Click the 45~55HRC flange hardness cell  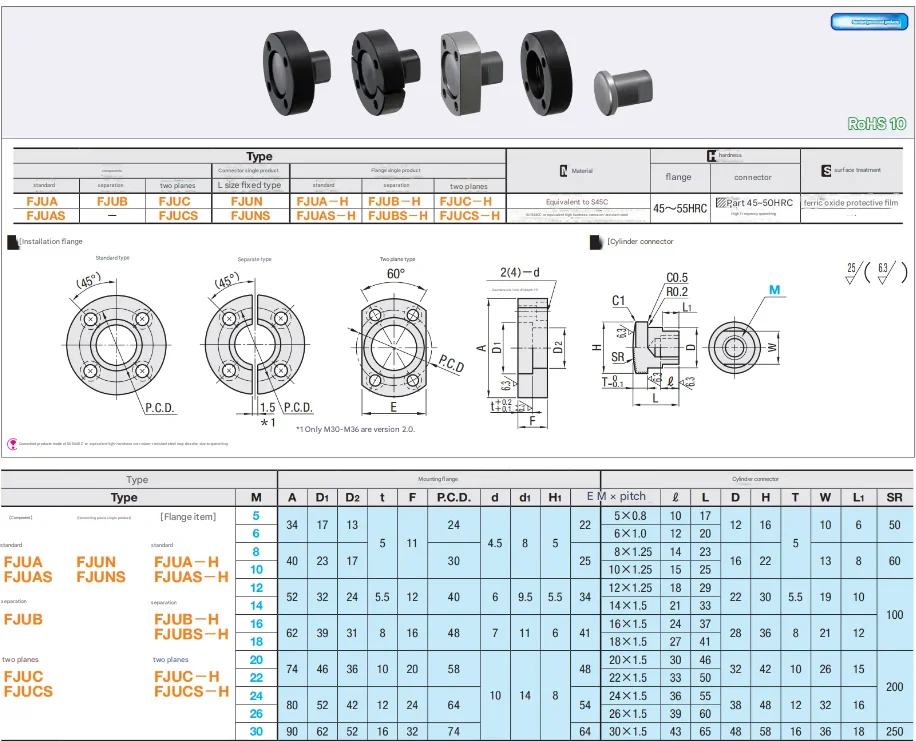coord(680,208)
